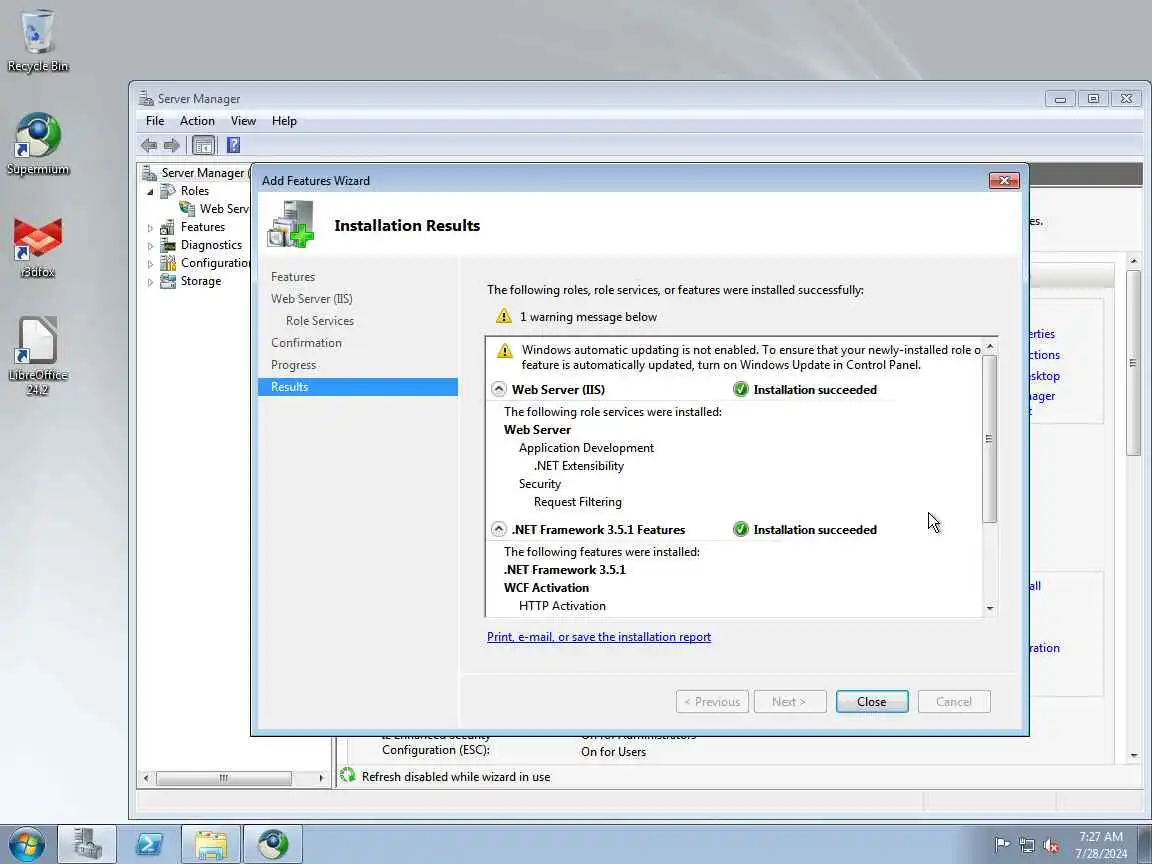Click the warning icon beside '1 warning message below'
The image size is (1152, 864).
504,317
